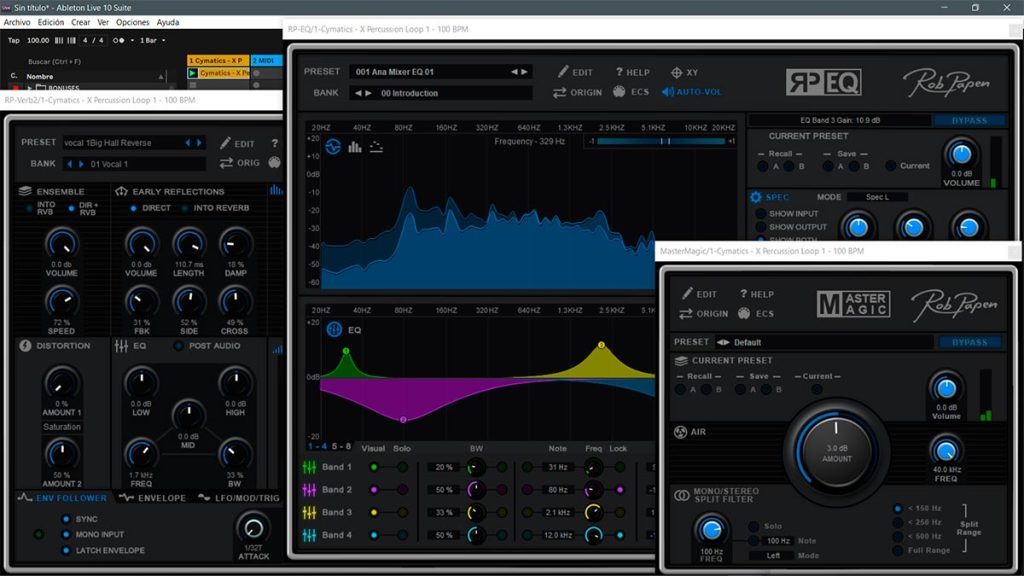
Task: Click the BYPASS button in MasterMagic
Action: coord(970,342)
